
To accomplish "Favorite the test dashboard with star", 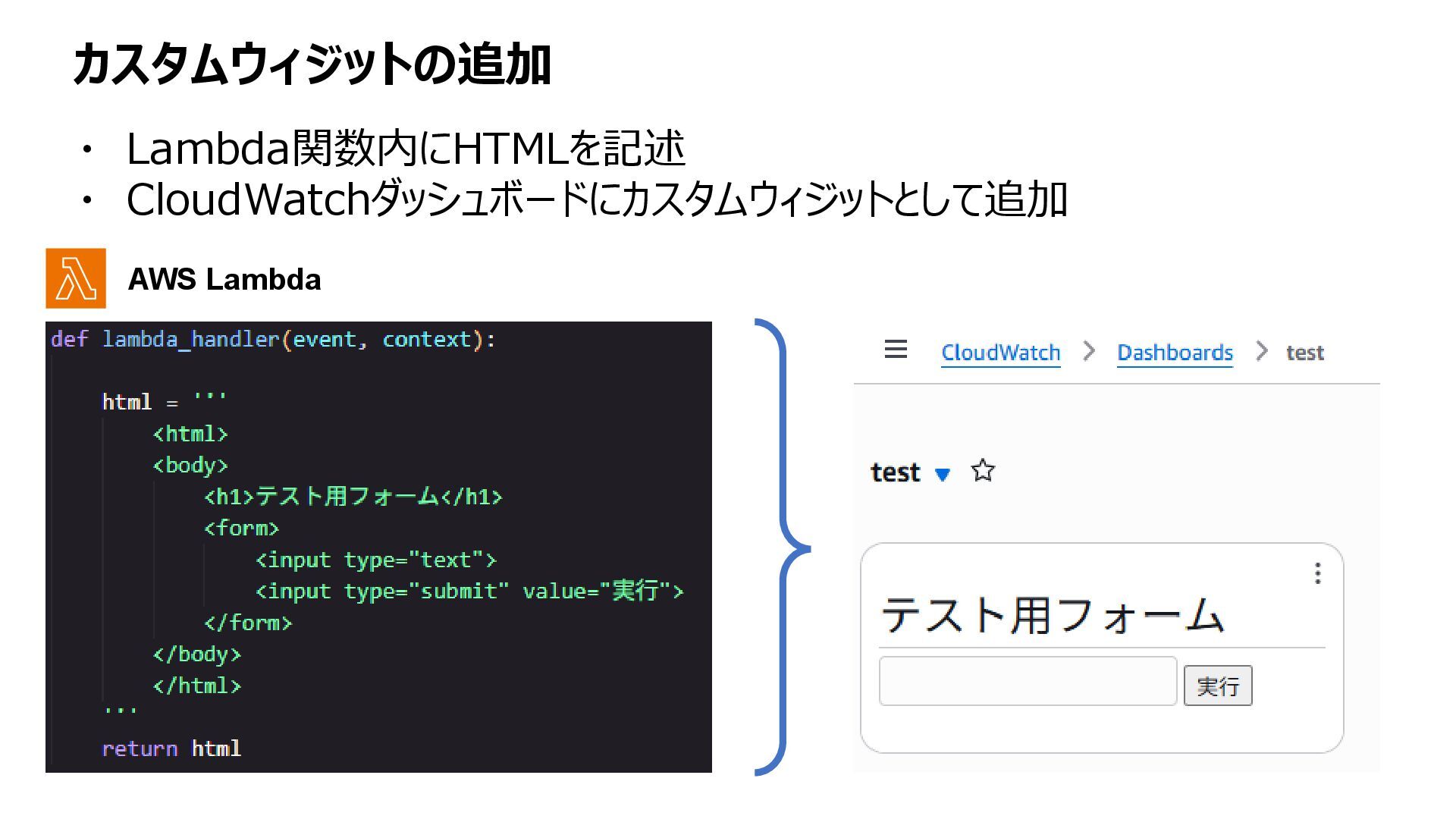I will pyautogui.click(x=983, y=471).
